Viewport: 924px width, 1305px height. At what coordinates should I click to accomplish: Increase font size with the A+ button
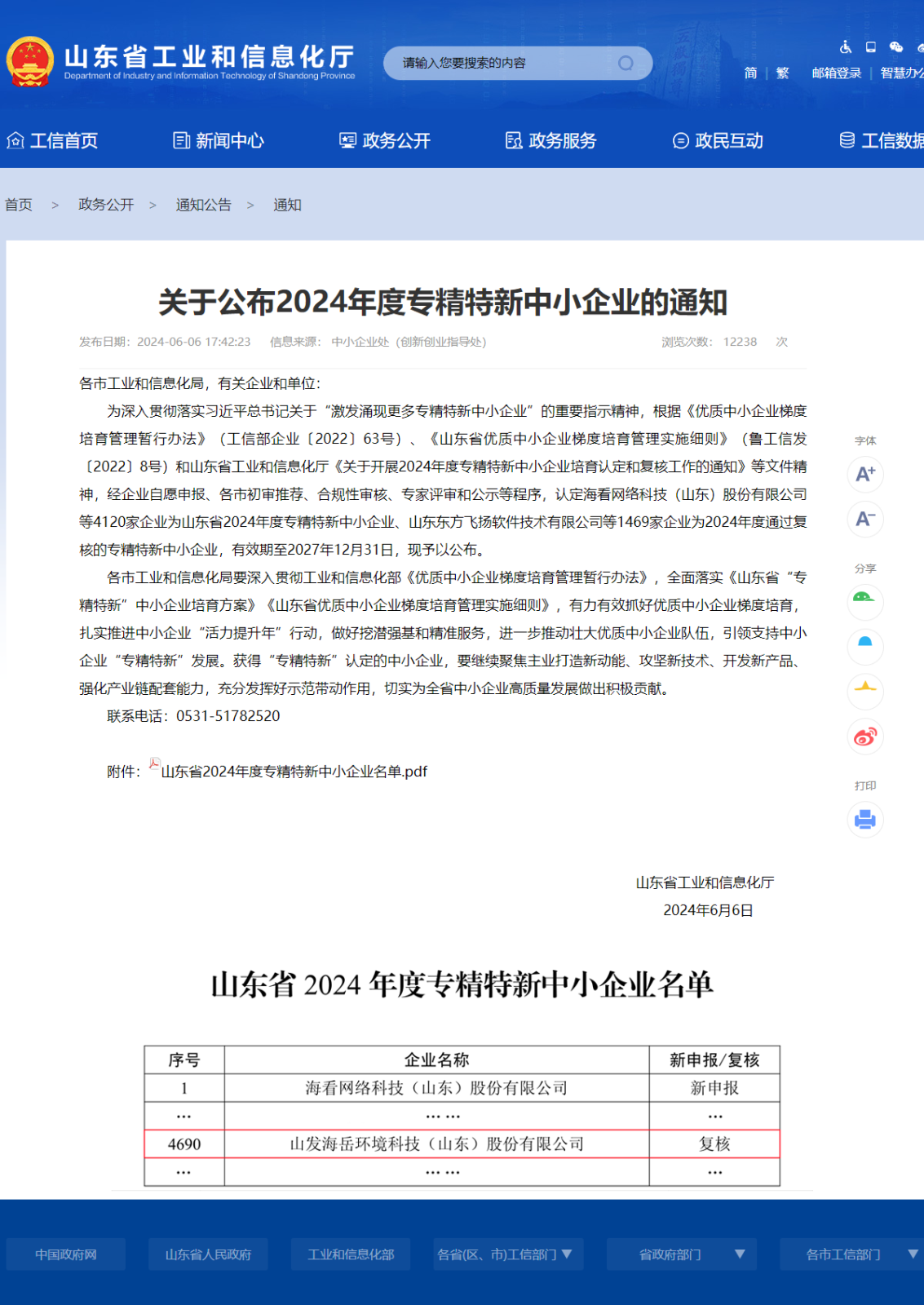(x=864, y=474)
